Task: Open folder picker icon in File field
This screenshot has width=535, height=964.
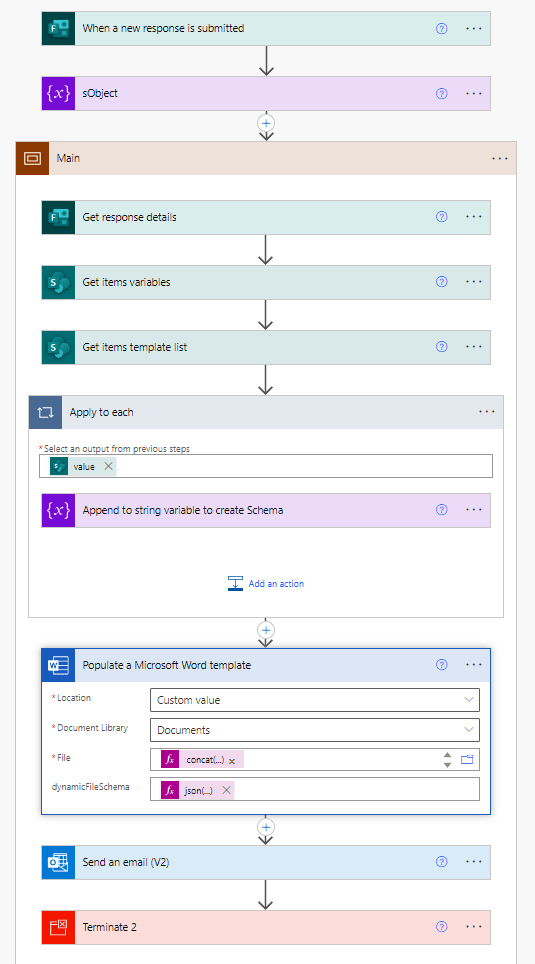Action: coord(467,759)
